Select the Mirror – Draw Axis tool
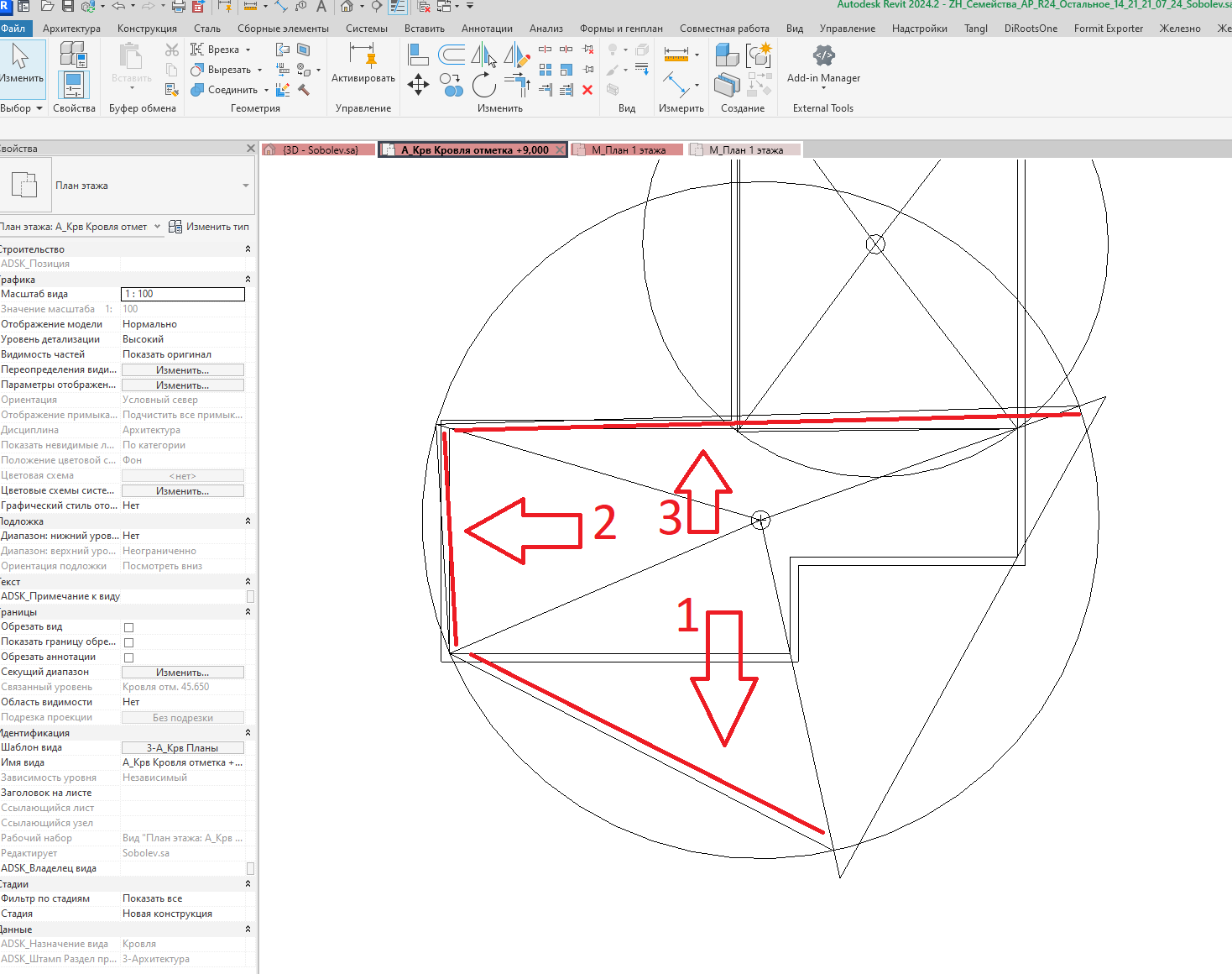 tap(516, 55)
